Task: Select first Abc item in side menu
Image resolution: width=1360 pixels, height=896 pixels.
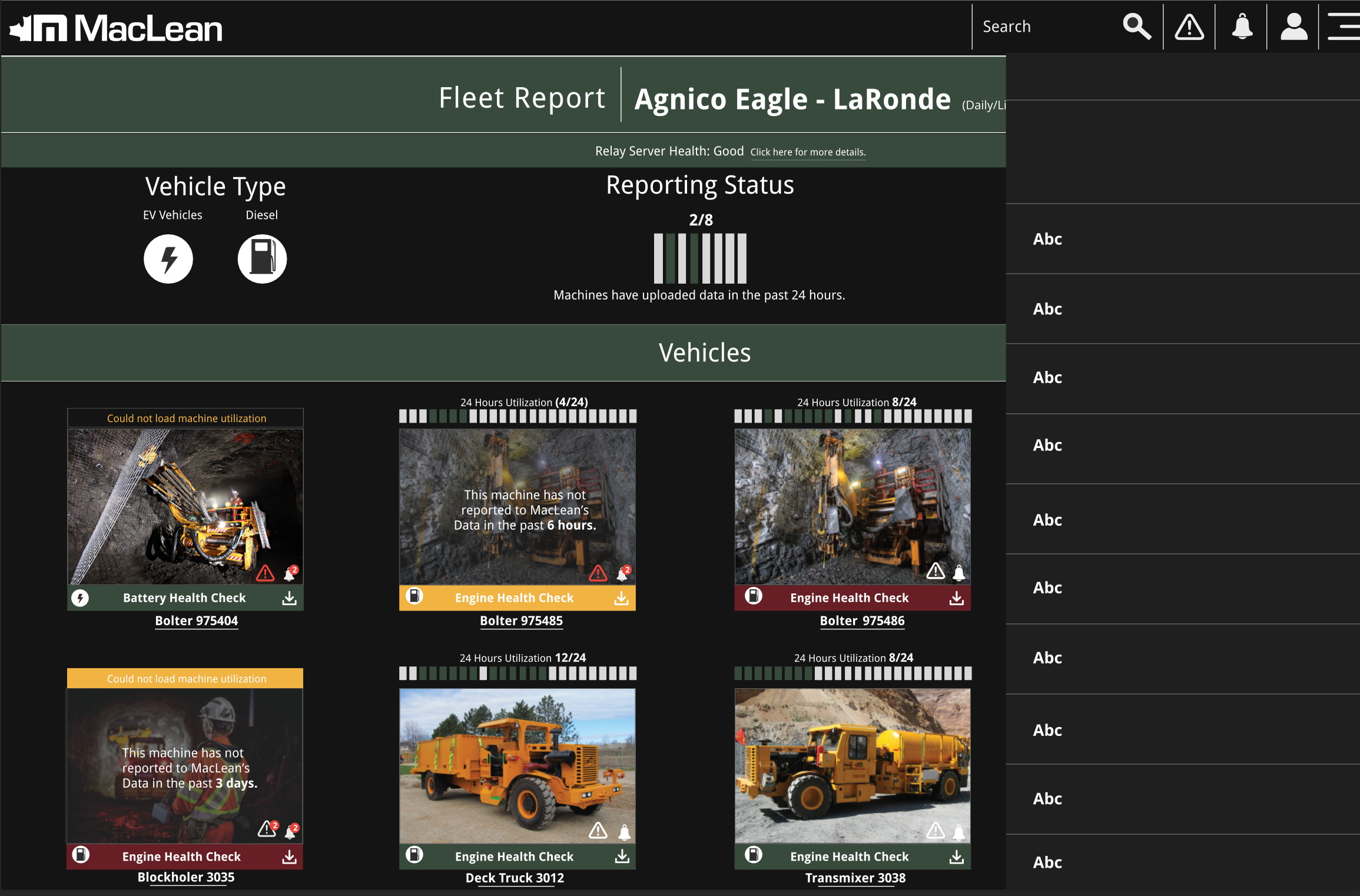Action: point(1048,239)
